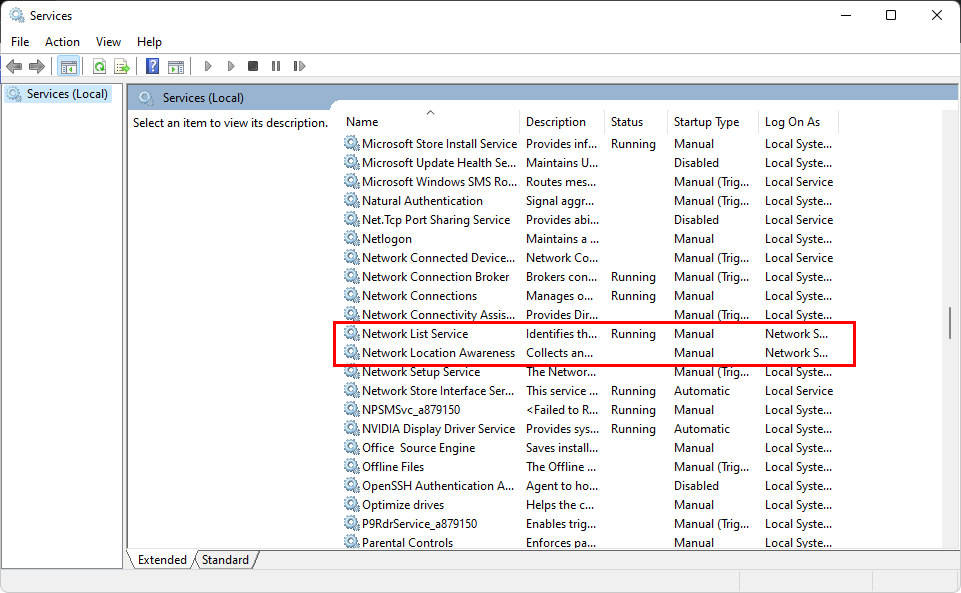The height and width of the screenshot is (593, 961).
Task: Click the gear icon beside Natural Authentication
Action: pos(351,200)
